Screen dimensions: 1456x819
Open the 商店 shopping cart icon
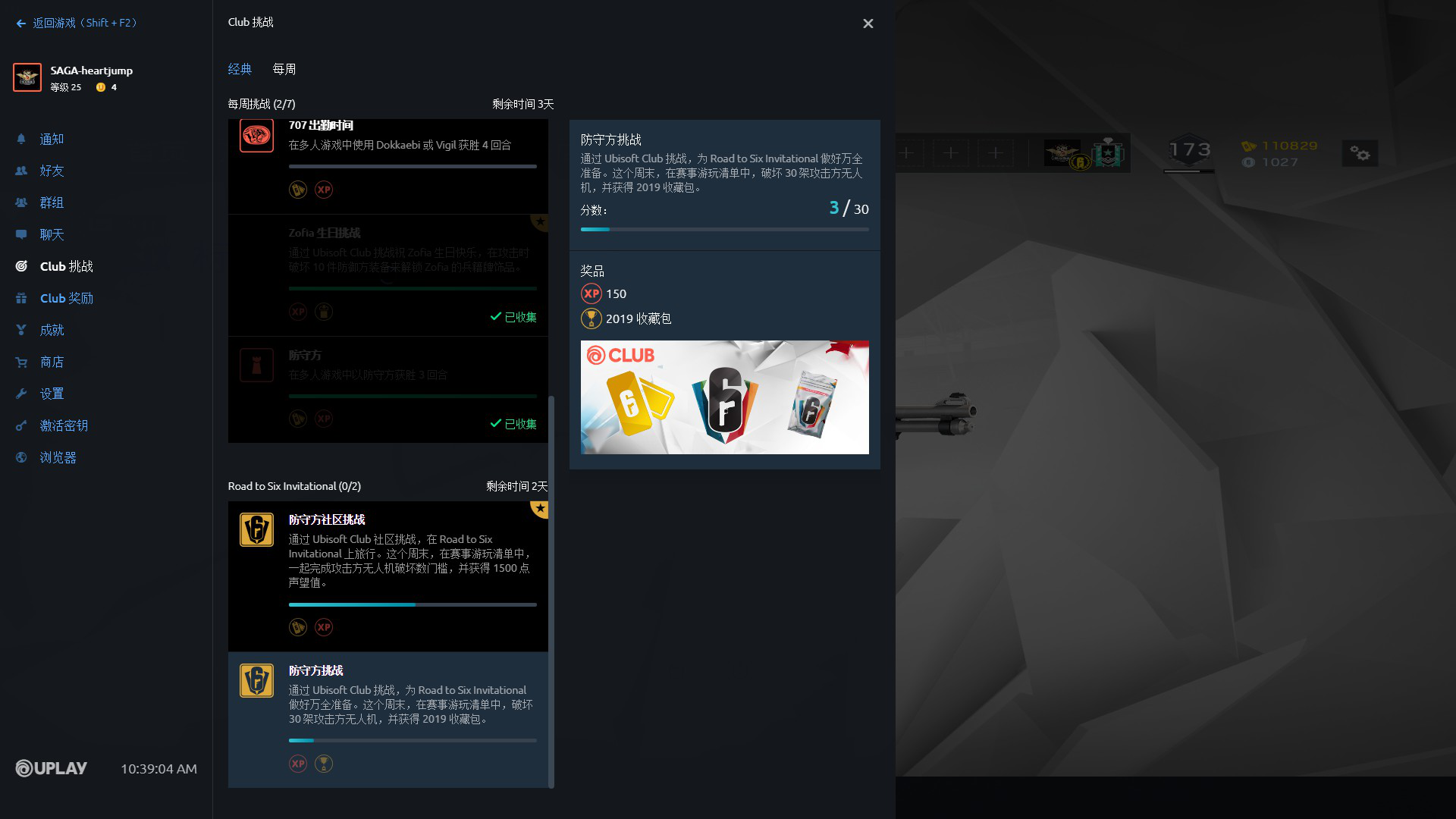click(21, 362)
